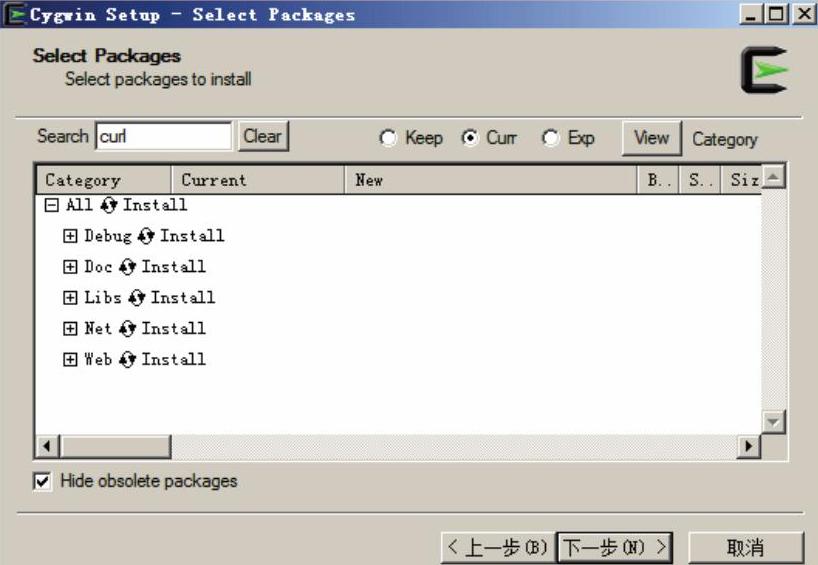Click the View button
This screenshot has height=565, width=818.
click(x=652, y=138)
